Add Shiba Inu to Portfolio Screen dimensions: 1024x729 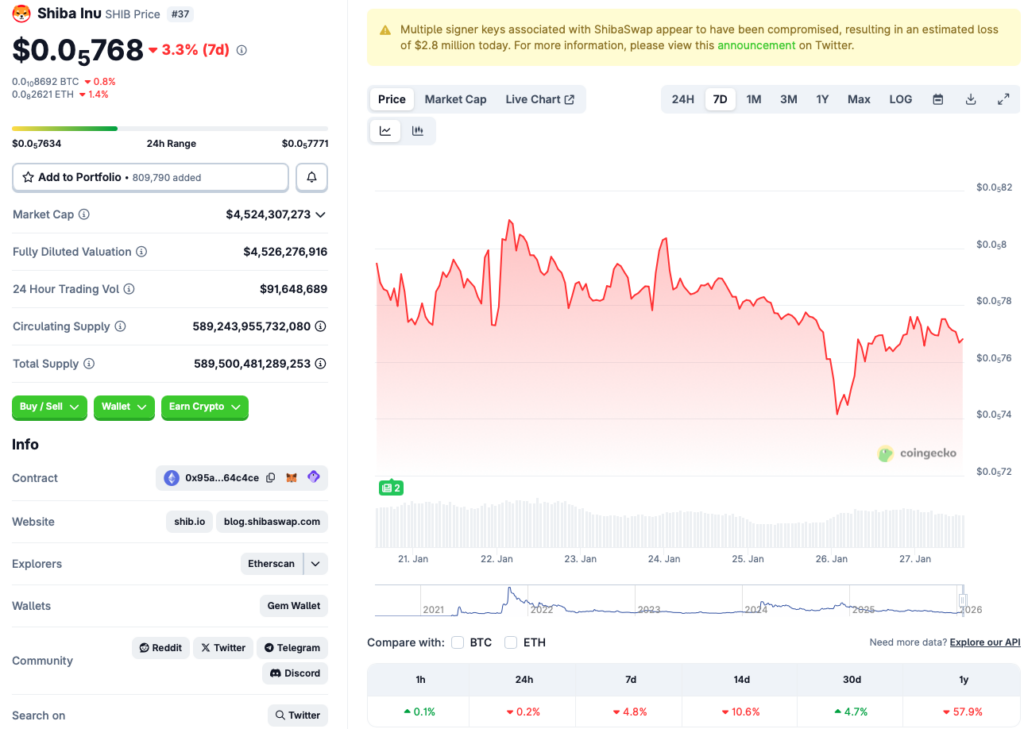click(150, 177)
